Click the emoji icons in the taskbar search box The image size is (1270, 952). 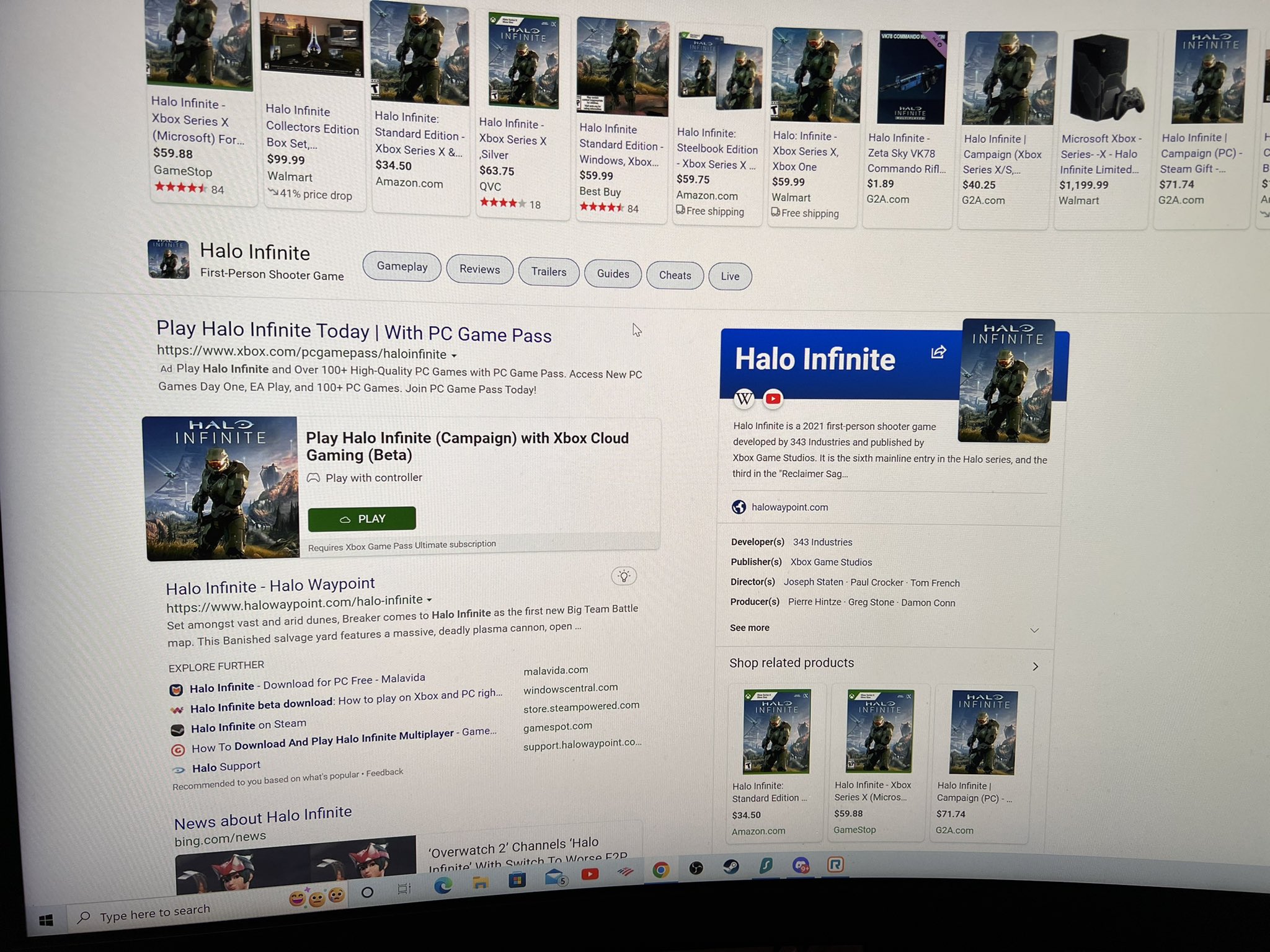click(x=317, y=897)
